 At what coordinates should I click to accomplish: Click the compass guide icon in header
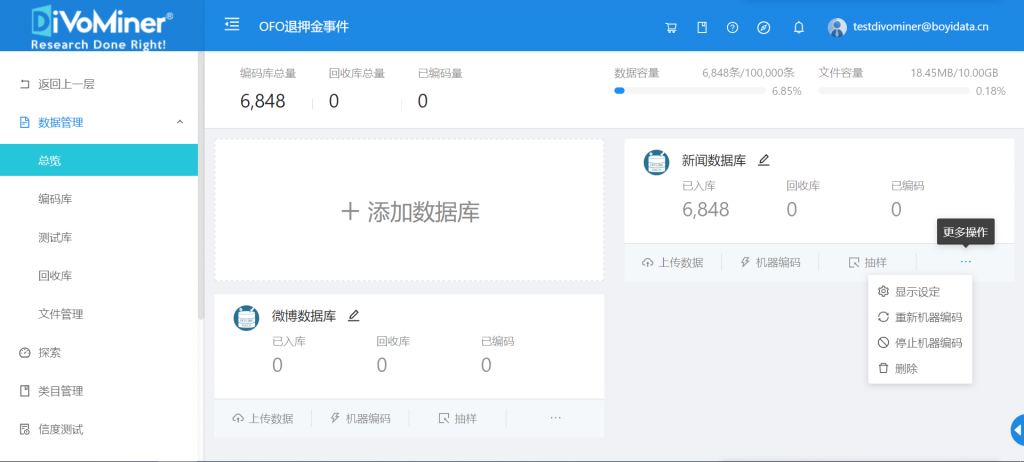763,27
